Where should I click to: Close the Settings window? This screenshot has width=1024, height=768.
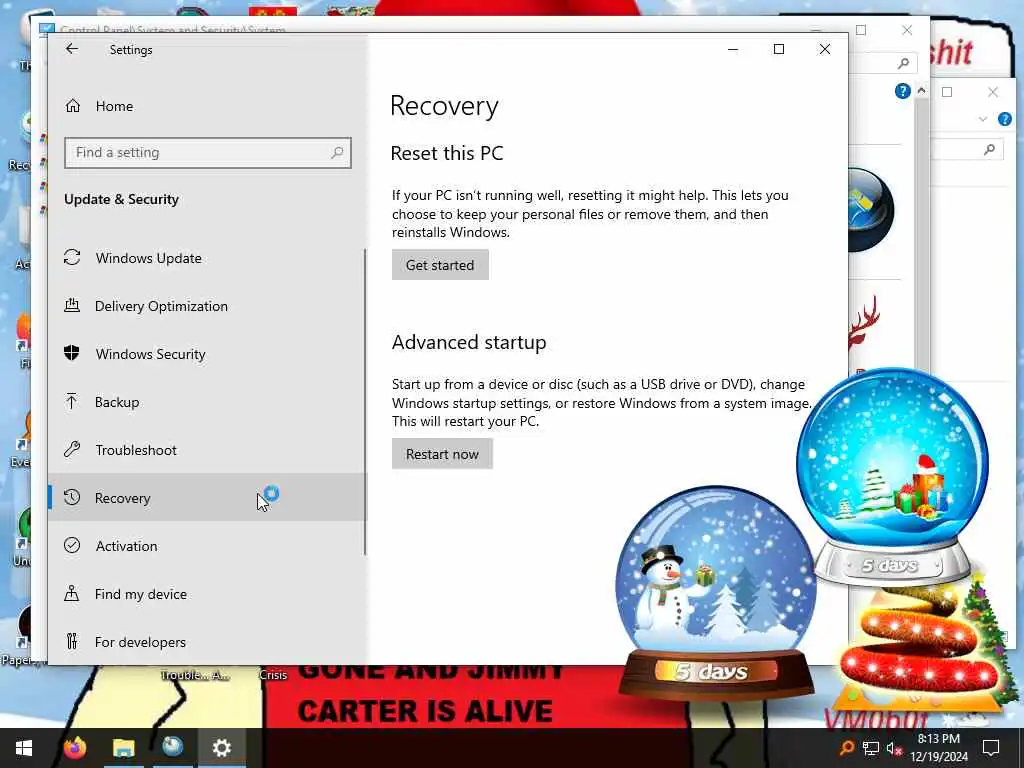[x=825, y=50]
